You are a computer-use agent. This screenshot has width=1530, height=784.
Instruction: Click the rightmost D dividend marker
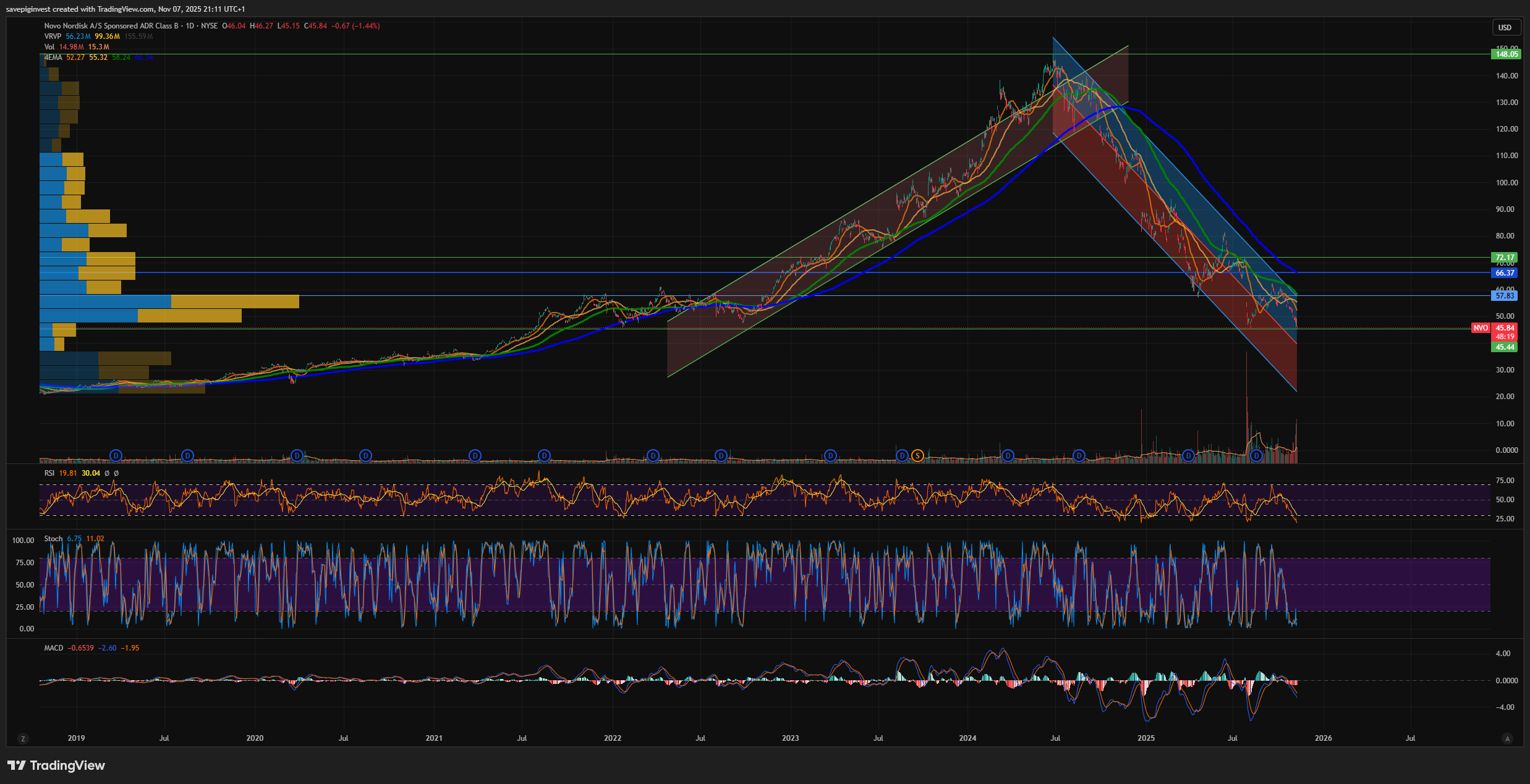pos(1256,456)
